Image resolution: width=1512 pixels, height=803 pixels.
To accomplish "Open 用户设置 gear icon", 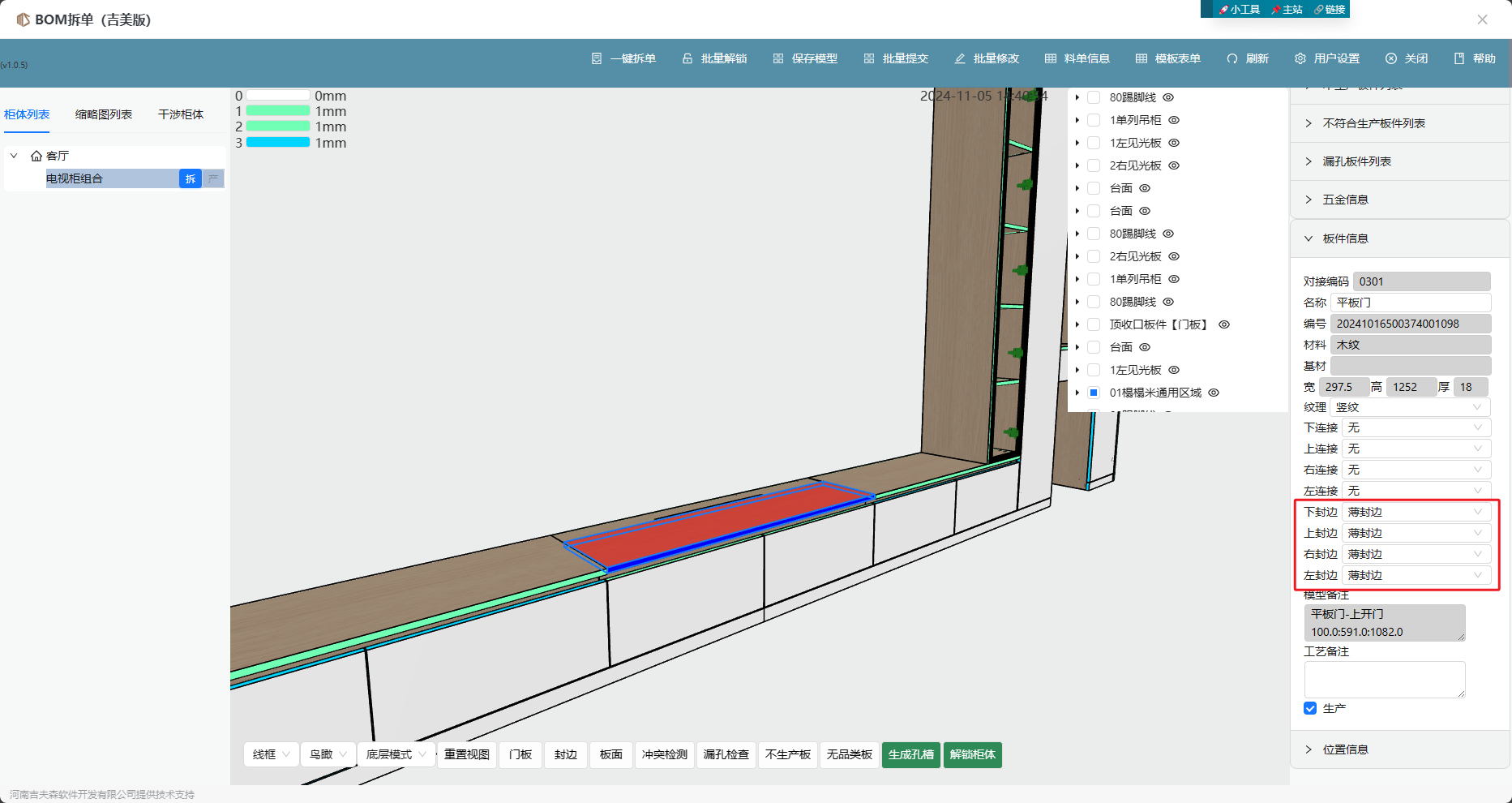I will click(x=1300, y=58).
